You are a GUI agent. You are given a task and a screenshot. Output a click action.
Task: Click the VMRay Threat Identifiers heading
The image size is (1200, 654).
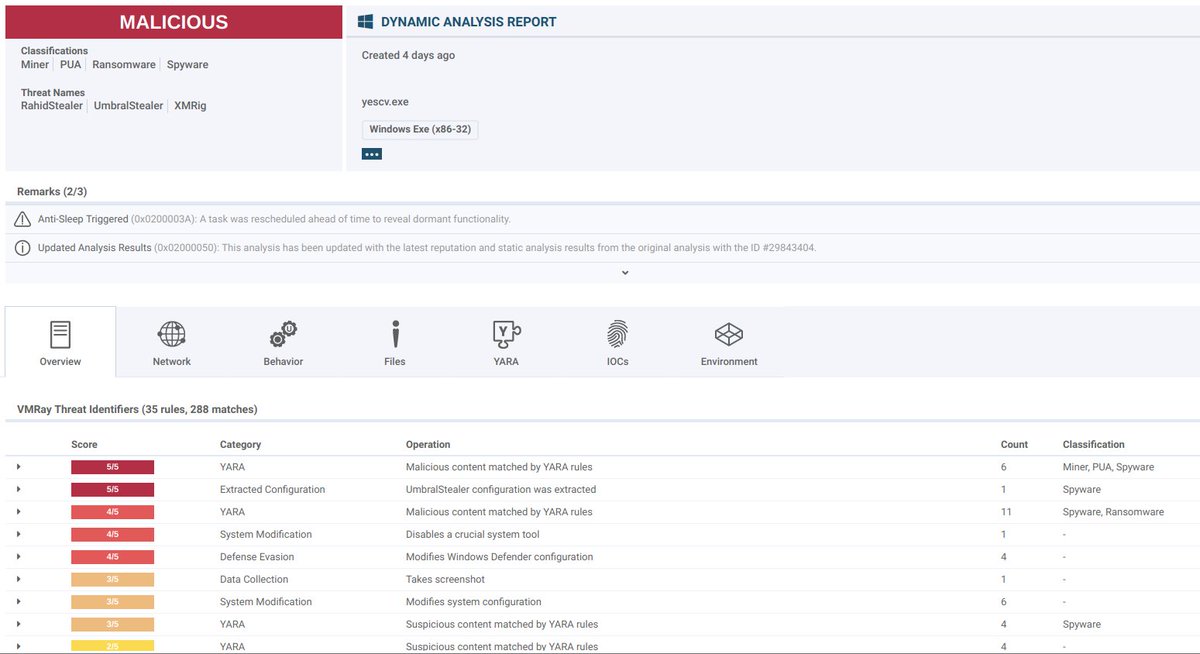tap(137, 409)
